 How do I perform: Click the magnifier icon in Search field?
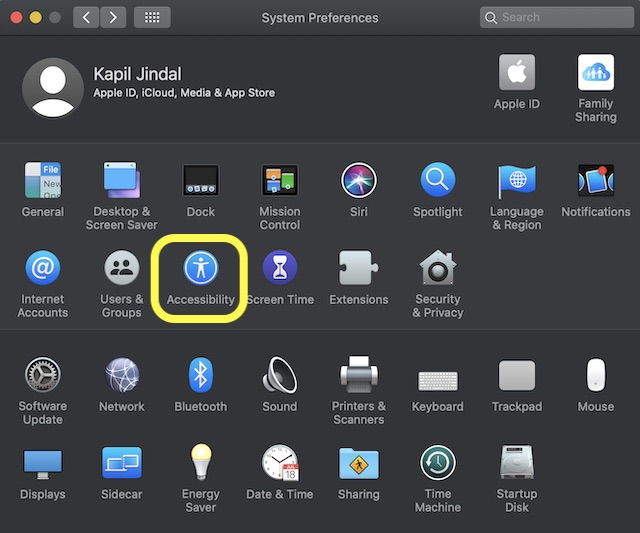491,18
